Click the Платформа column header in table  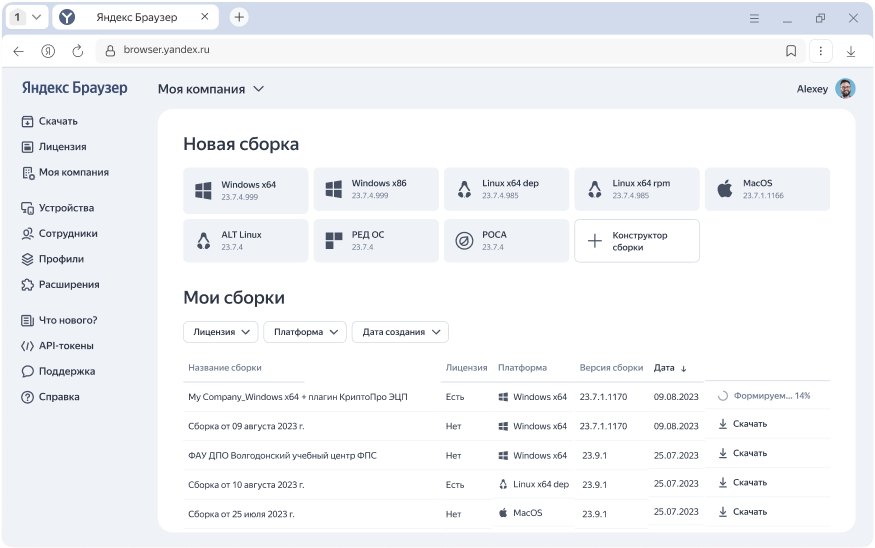(522, 368)
